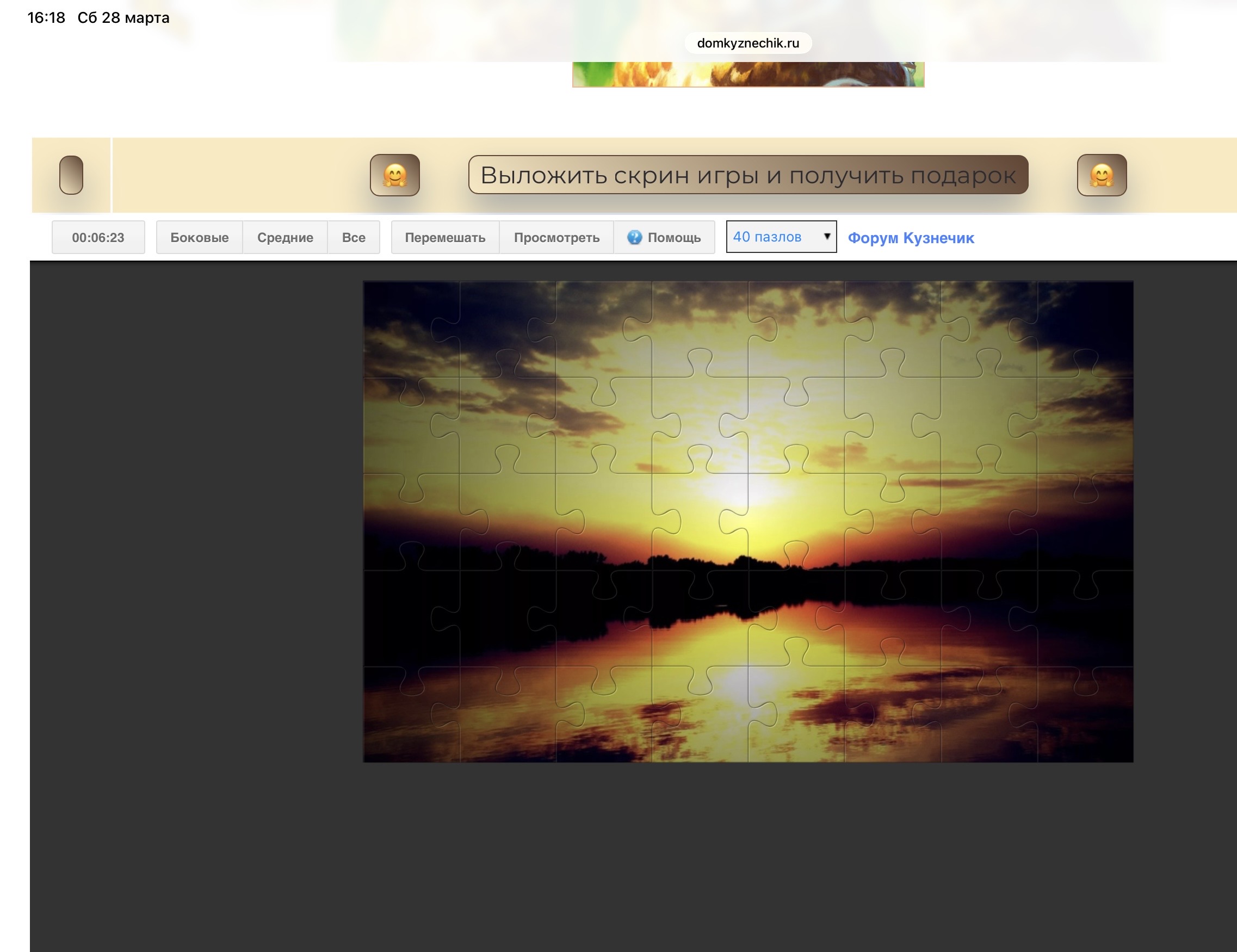Viewport: 1237px width, 952px height.
Task: Click the banner image below address bar
Action: (x=747, y=74)
